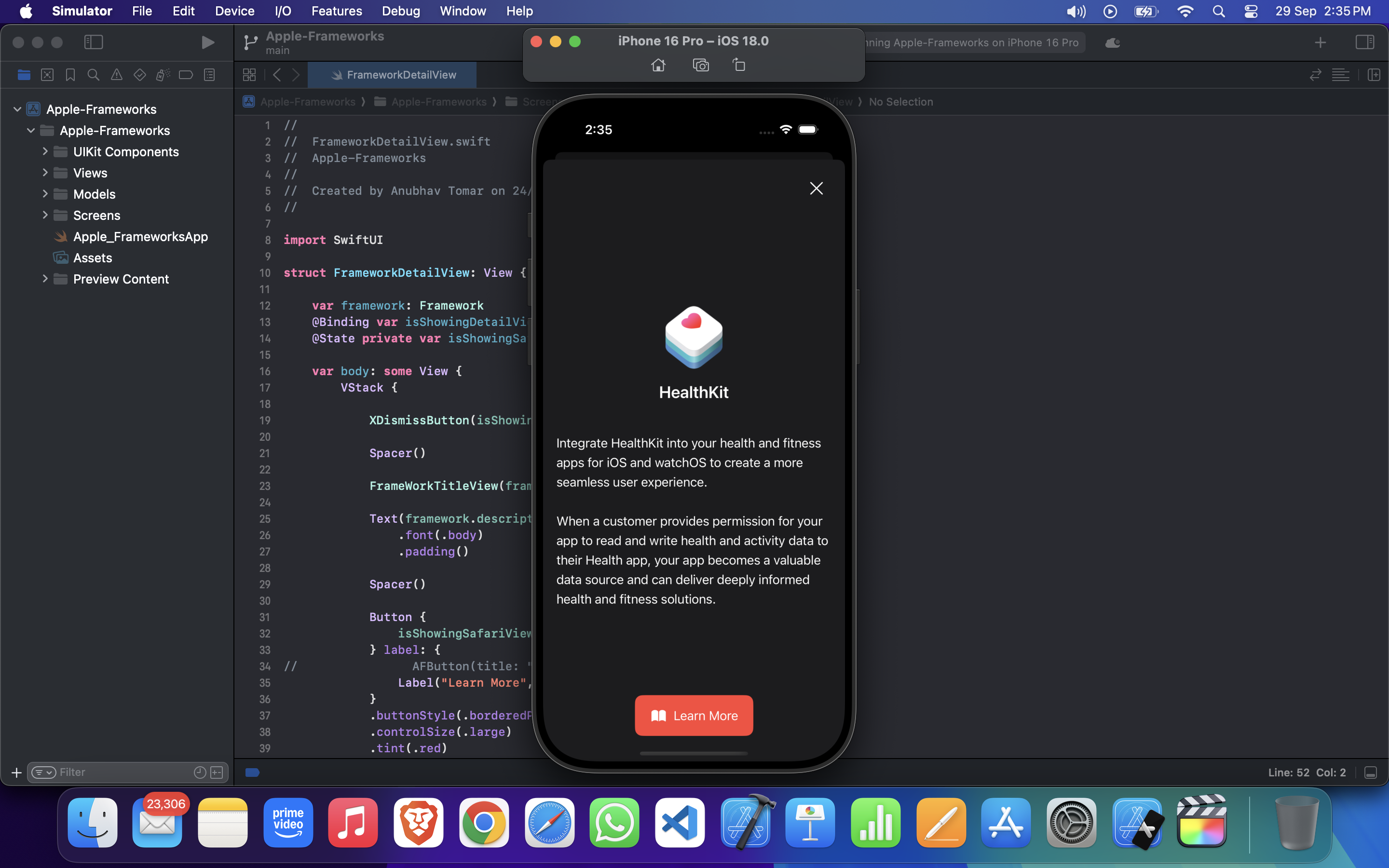Image resolution: width=1389 pixels, height=868 pixels.
Task: Open the Breakpoint navigator tag icon
Action: pos(185,75)
